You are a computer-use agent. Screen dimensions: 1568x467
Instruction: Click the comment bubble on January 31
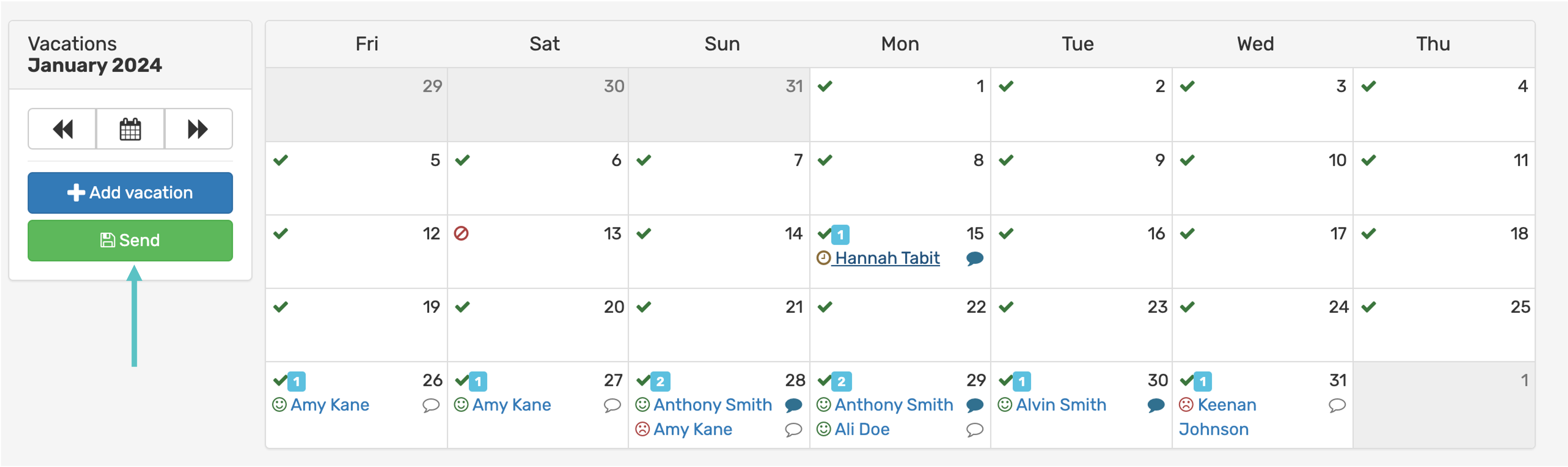[1337, 406]
